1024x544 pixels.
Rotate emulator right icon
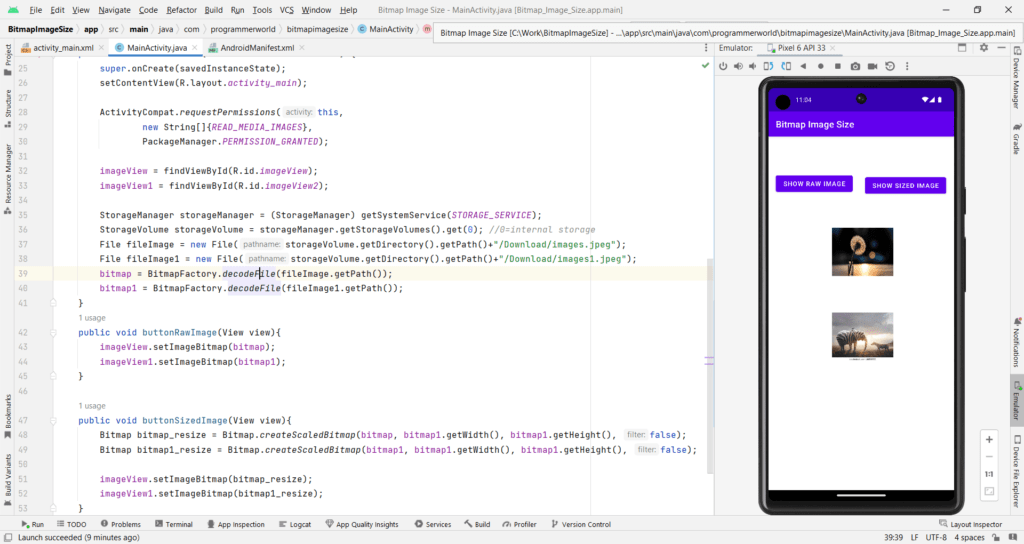786,66
